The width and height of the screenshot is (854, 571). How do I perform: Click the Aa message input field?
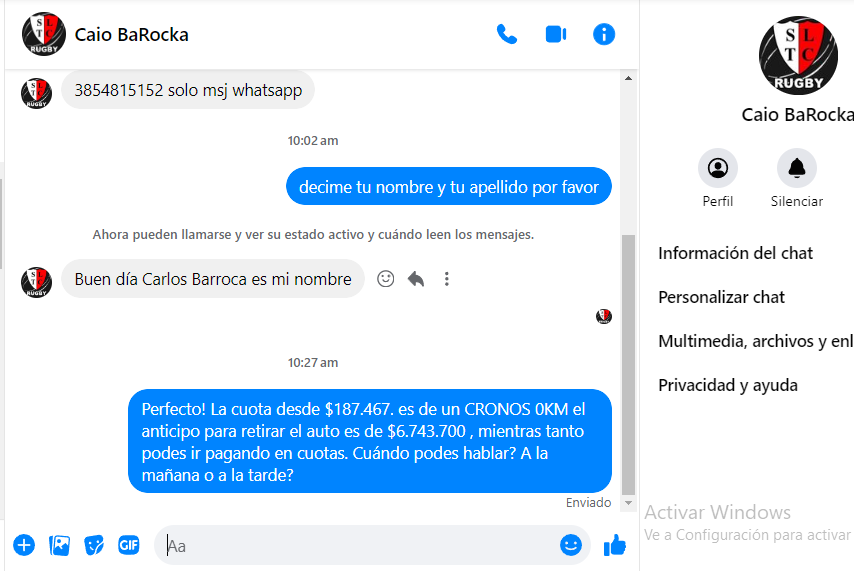coord(359,545)
